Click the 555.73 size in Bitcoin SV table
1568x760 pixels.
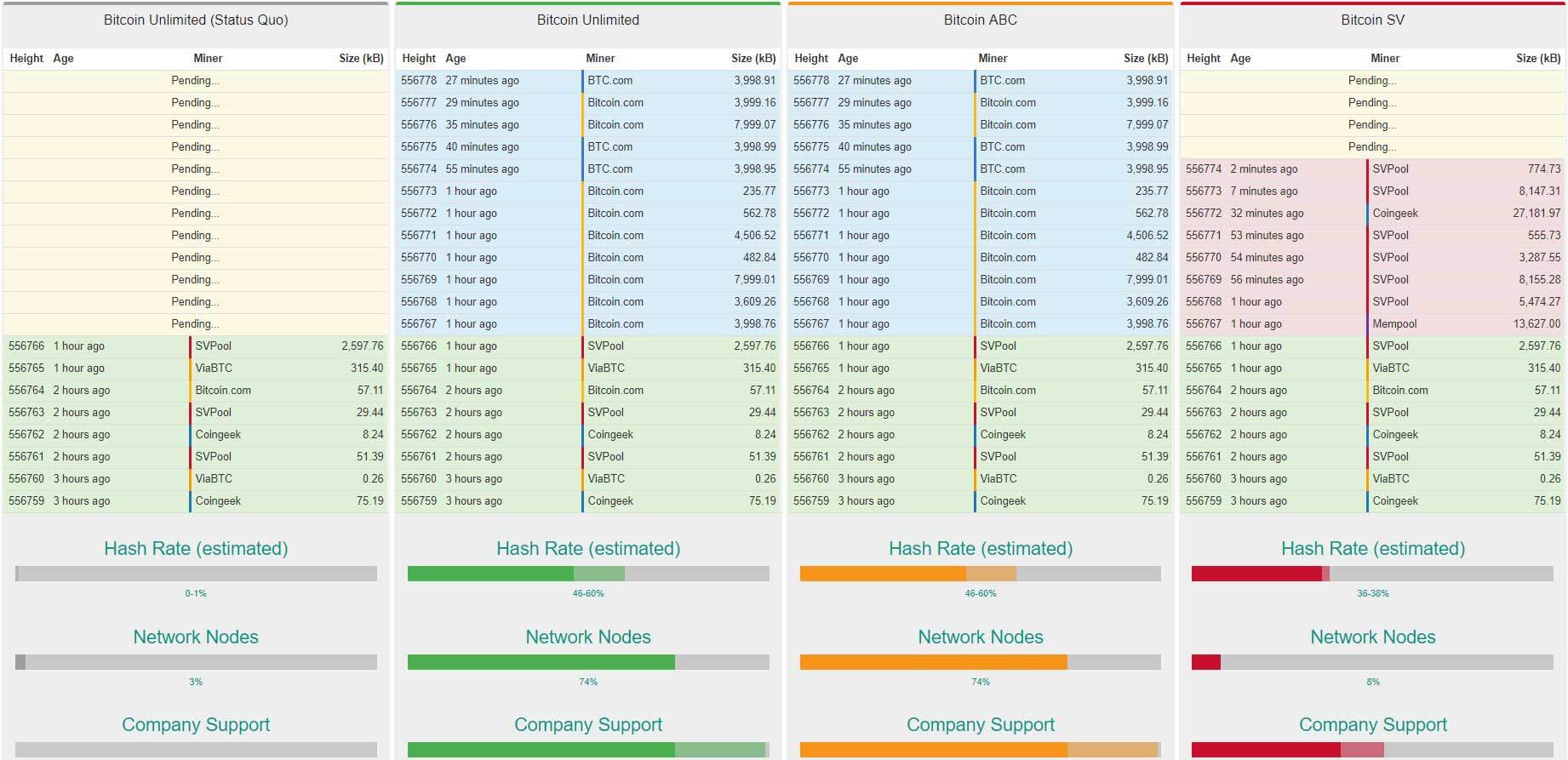click(1544, 235)
